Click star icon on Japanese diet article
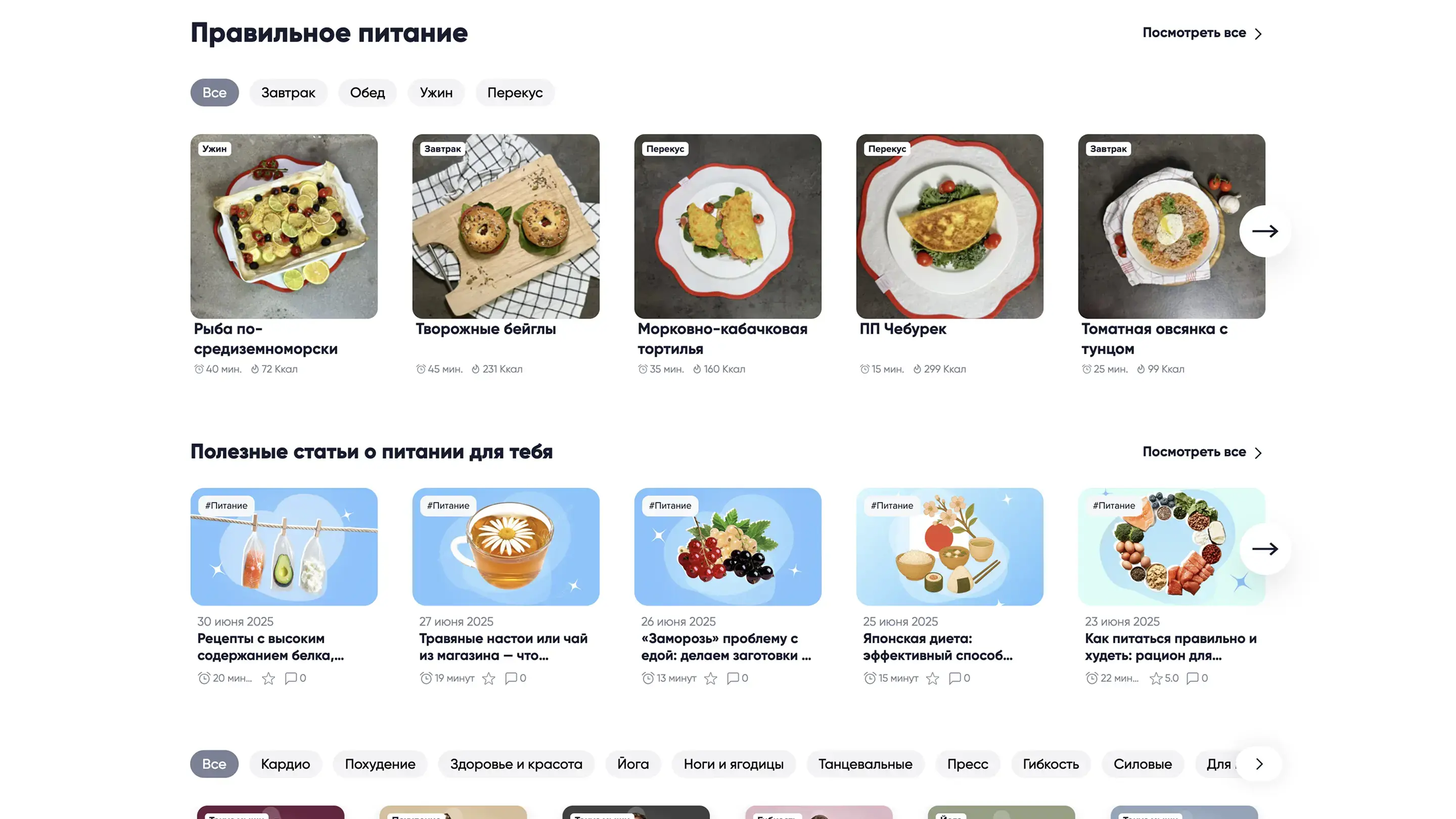Viewport: 1456px width, 819px height. point(933,678)
